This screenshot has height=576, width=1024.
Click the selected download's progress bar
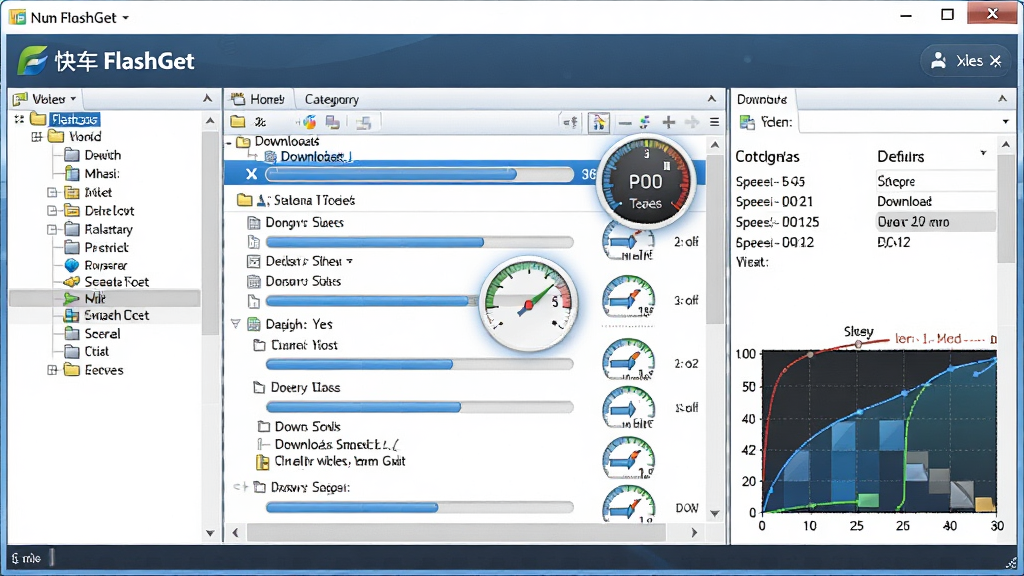420,174
